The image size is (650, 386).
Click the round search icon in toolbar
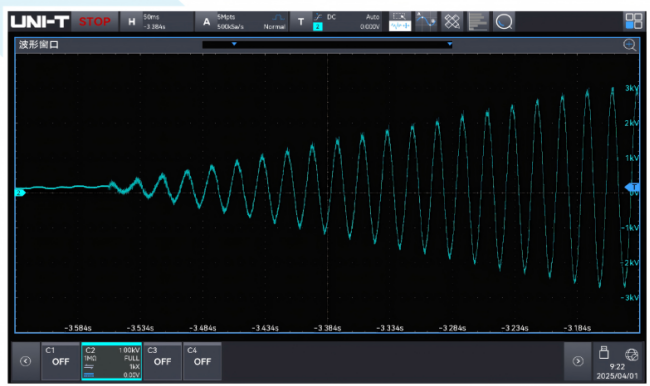coord(504,22)
